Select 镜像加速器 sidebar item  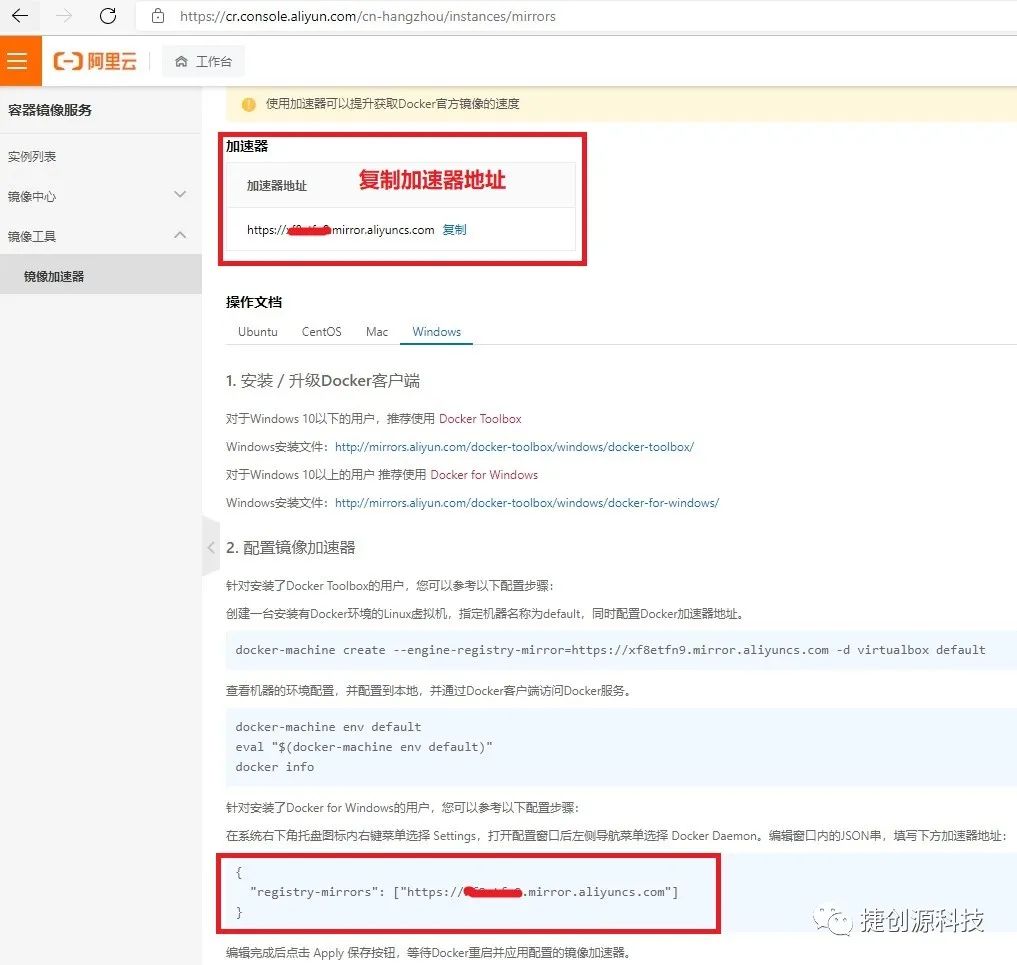pos(101,276)
